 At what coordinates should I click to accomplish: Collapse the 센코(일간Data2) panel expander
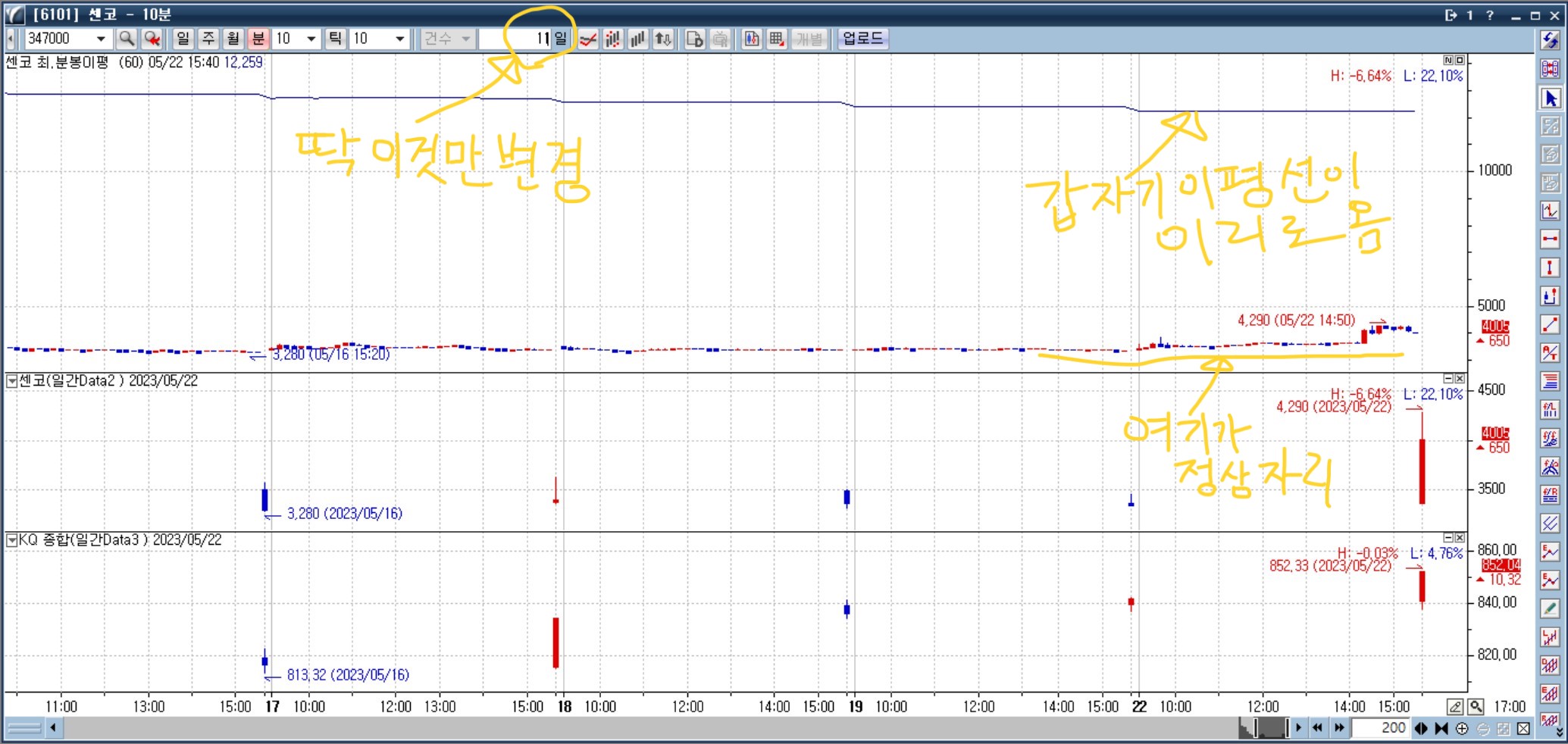coord(11,381)
